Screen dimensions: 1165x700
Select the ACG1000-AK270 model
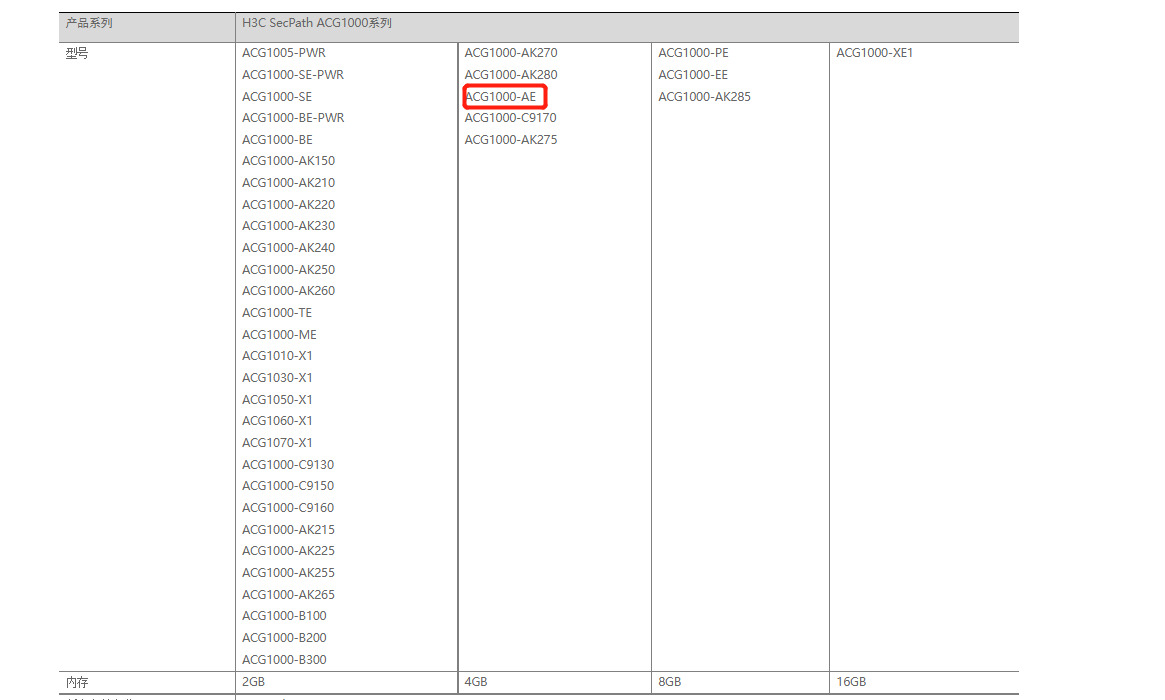click(511, 53)
